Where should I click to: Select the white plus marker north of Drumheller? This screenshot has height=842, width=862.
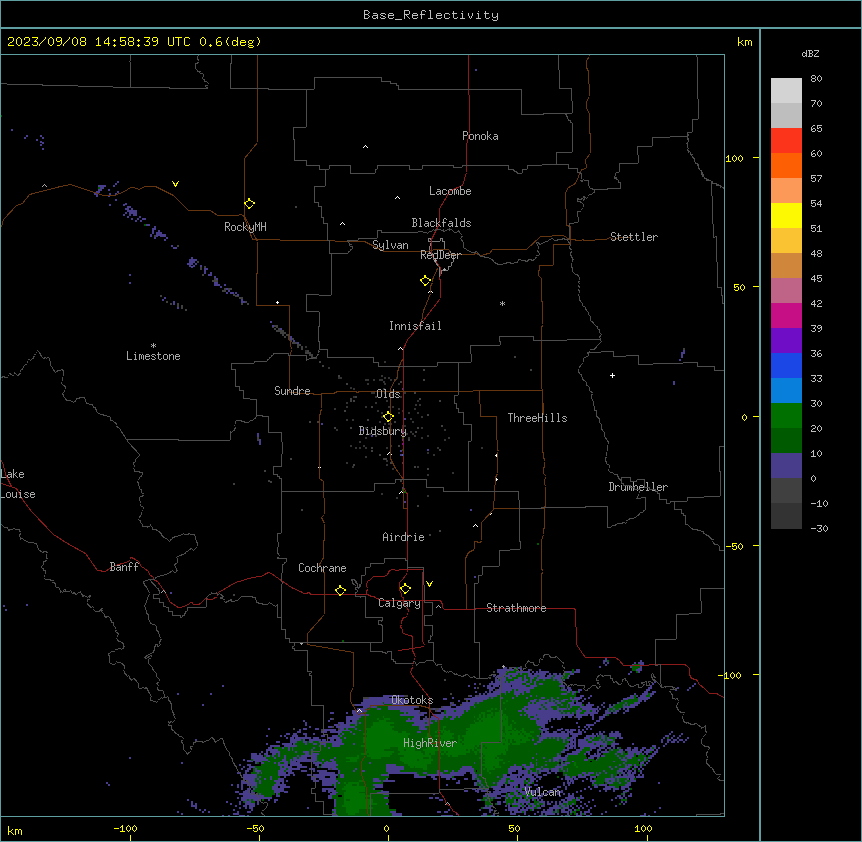click(x=612, y=375)
